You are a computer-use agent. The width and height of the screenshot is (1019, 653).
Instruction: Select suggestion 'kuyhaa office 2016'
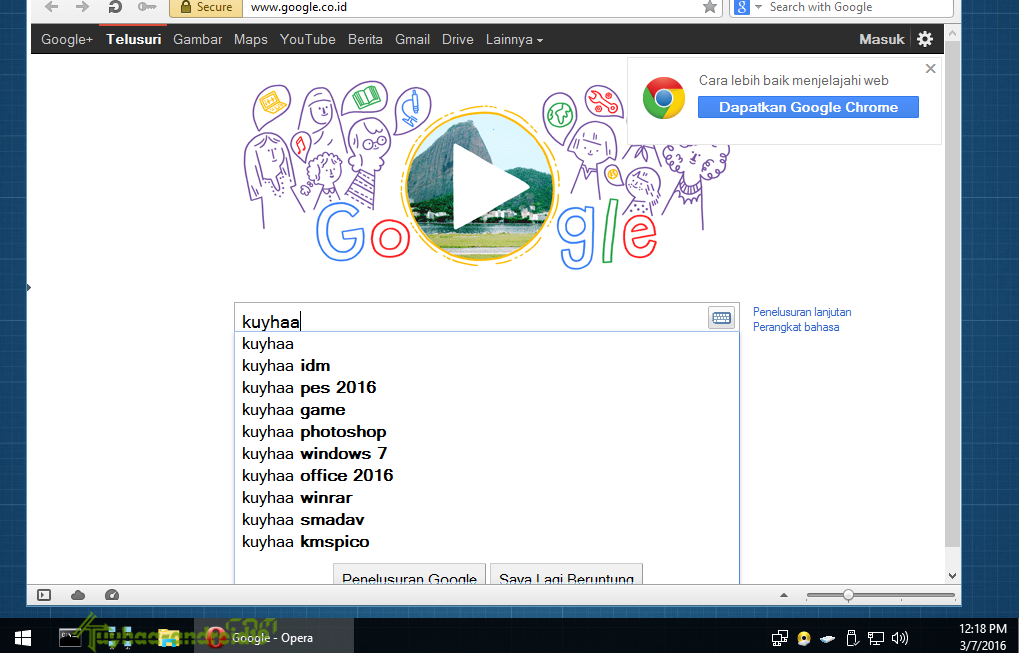[487, 476]
